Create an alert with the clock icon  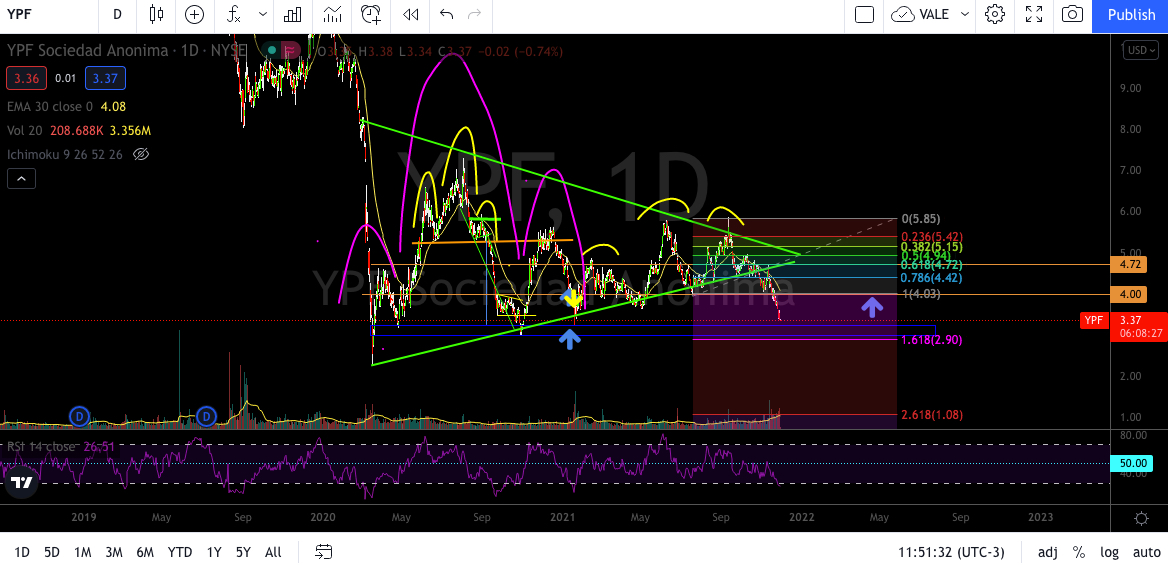click(371, 14)
